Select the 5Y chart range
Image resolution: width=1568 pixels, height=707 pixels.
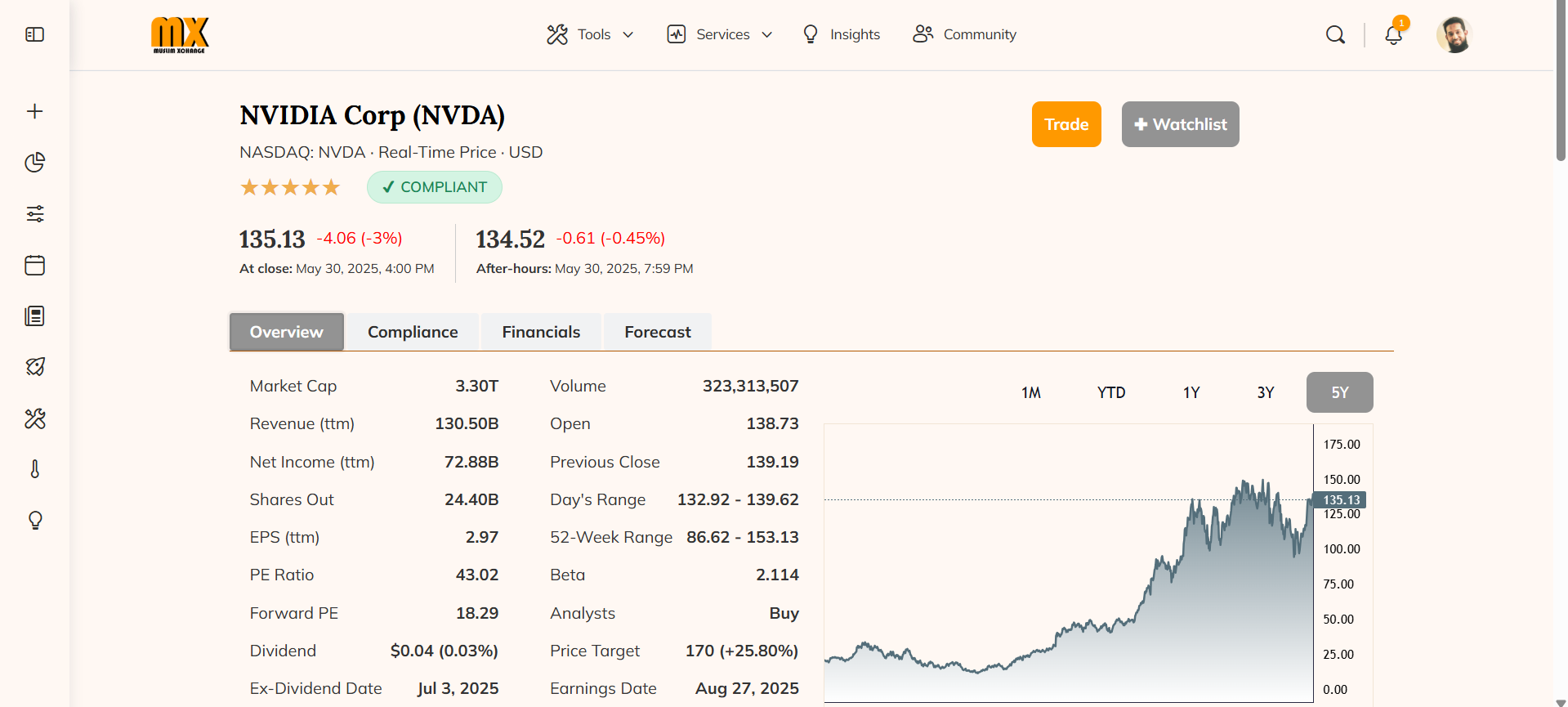(1340, 392)
